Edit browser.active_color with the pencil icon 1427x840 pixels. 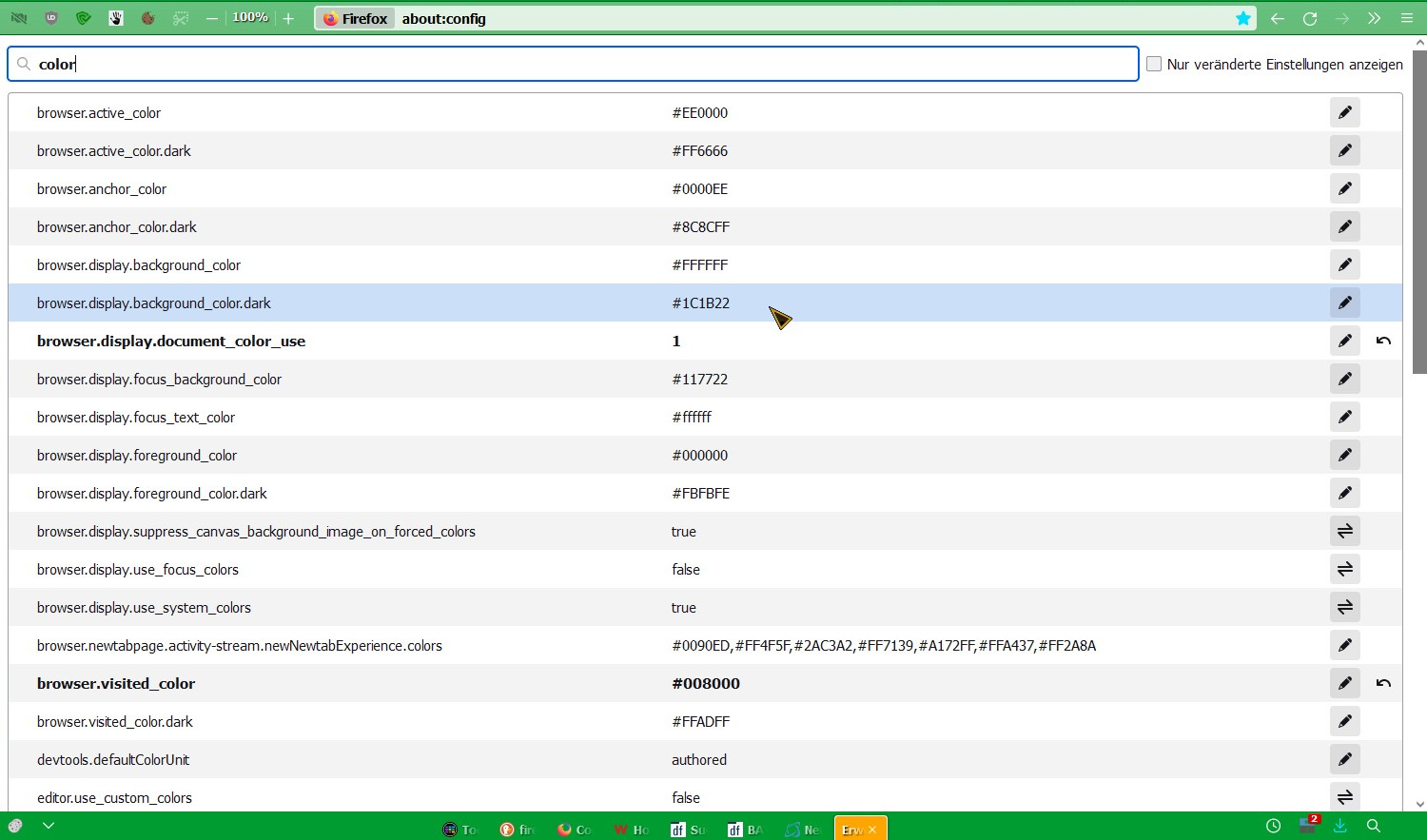[1344, 112]
